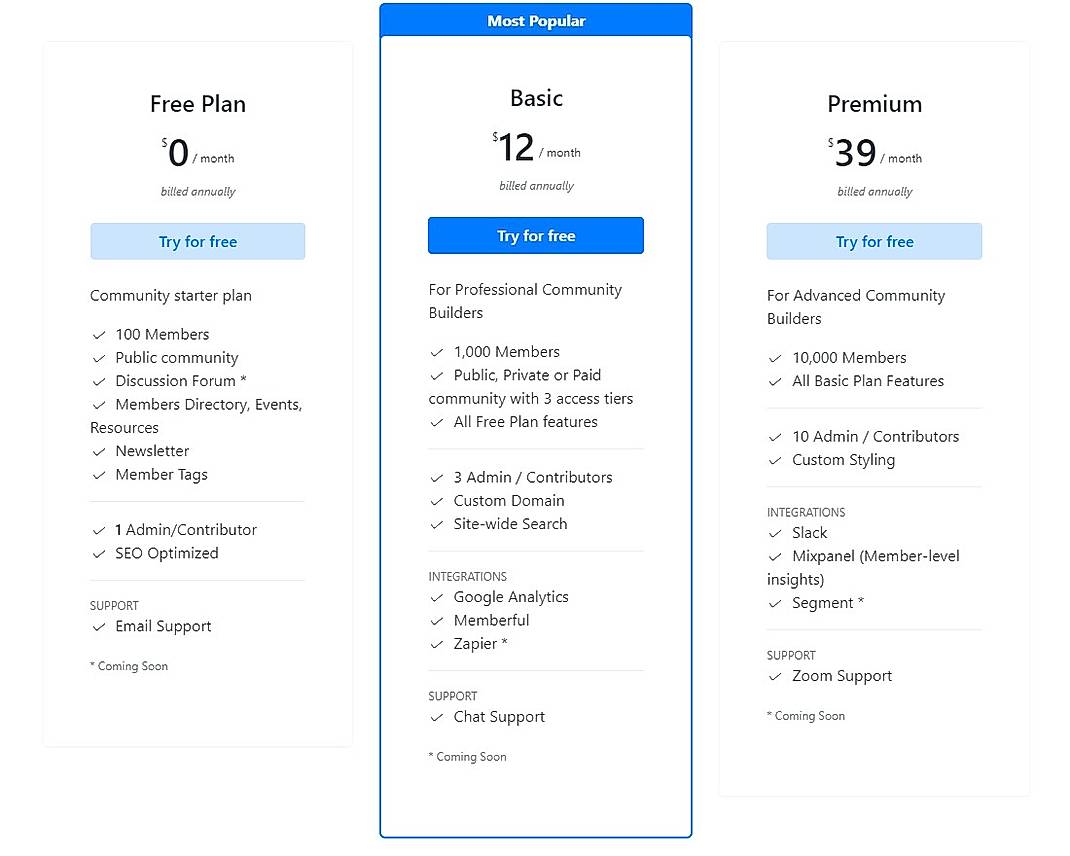Viewport: 1070px width, 856px height.
Task: Click Try for free on Basic plan
Action: click(536, 235)
